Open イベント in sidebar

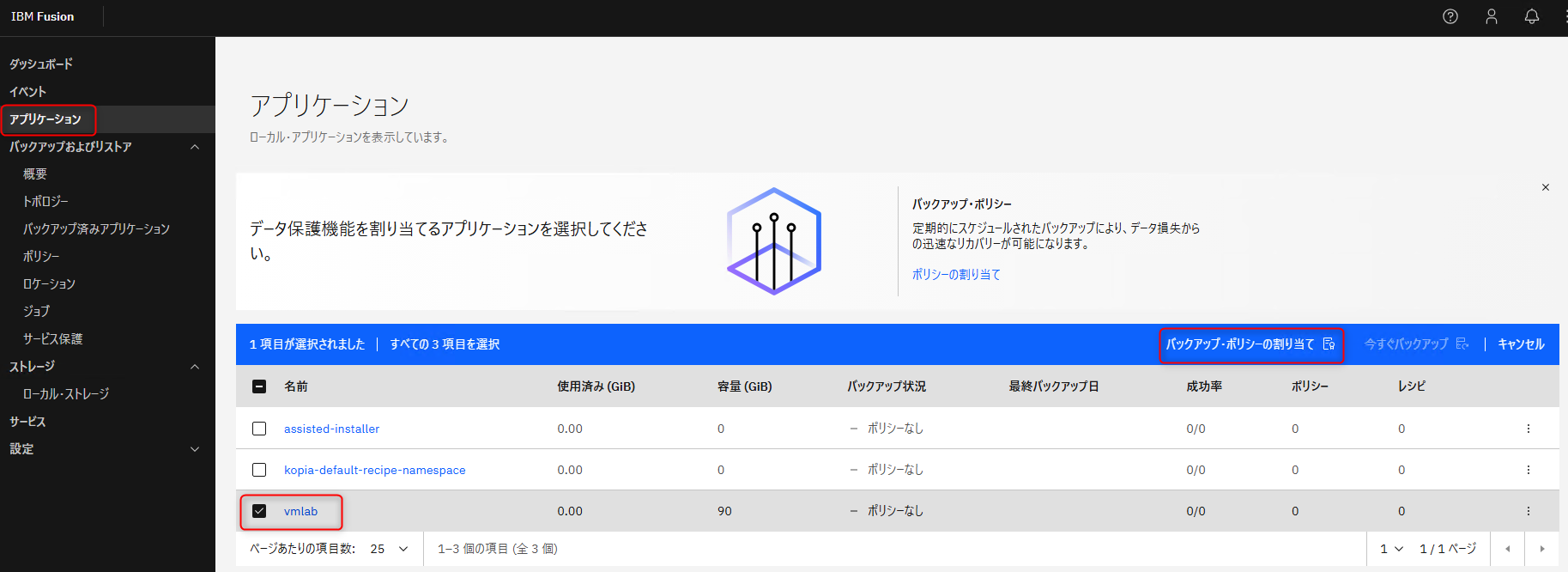(27, 92)
